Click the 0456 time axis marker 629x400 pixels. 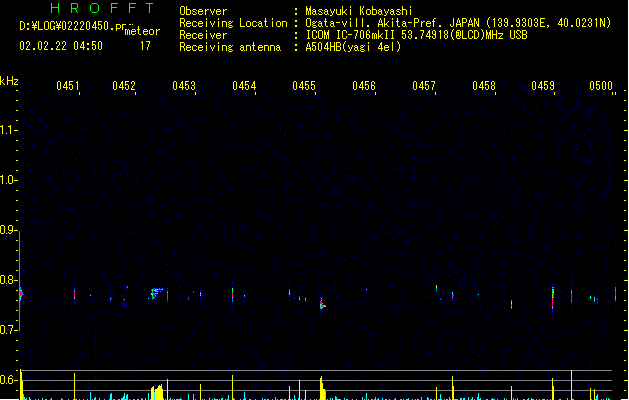pos(364,86)
